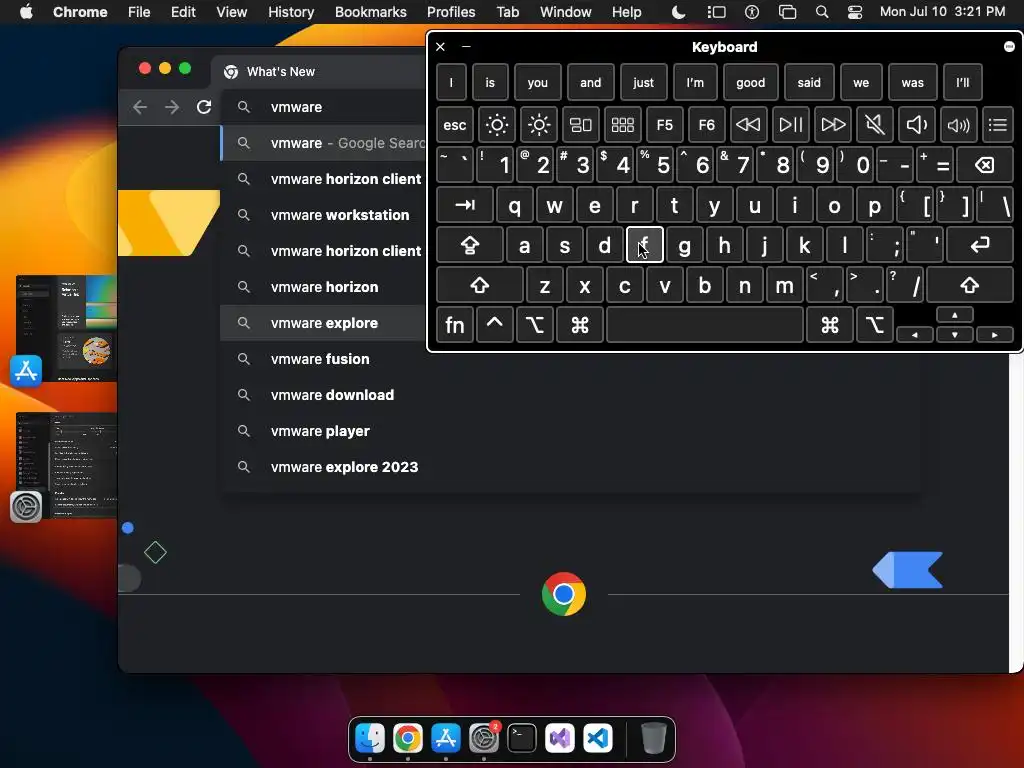1024x768 pixels.
Task: Toggle the fn key
Action: 455,325
